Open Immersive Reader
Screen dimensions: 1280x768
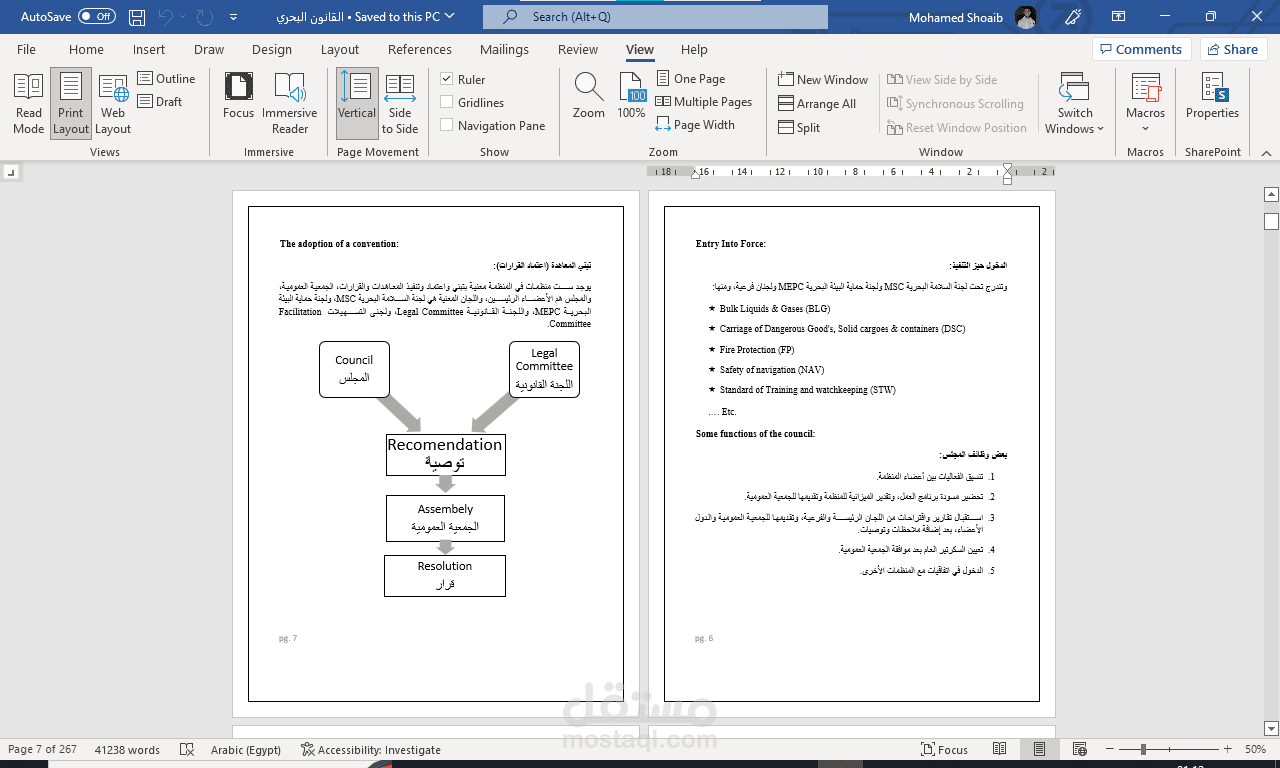tap(290, 103)
